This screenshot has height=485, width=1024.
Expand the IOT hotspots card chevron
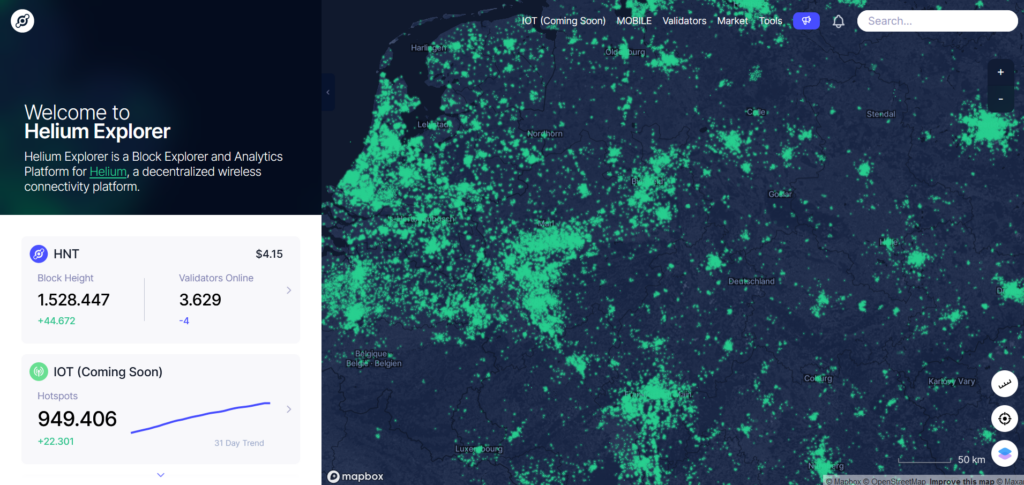(x=289, y=409)
